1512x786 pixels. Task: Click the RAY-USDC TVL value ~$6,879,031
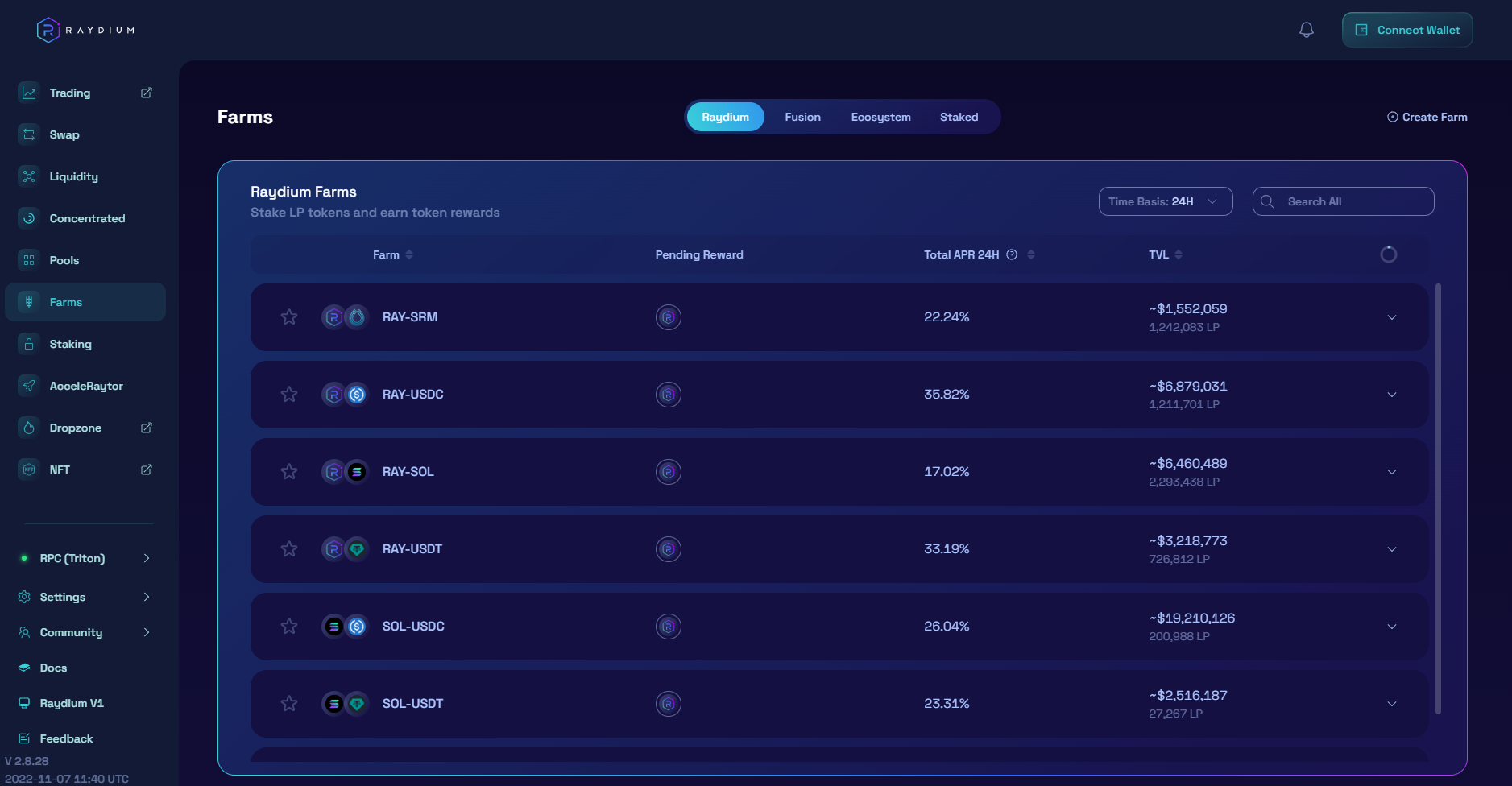click(1188, 387)
